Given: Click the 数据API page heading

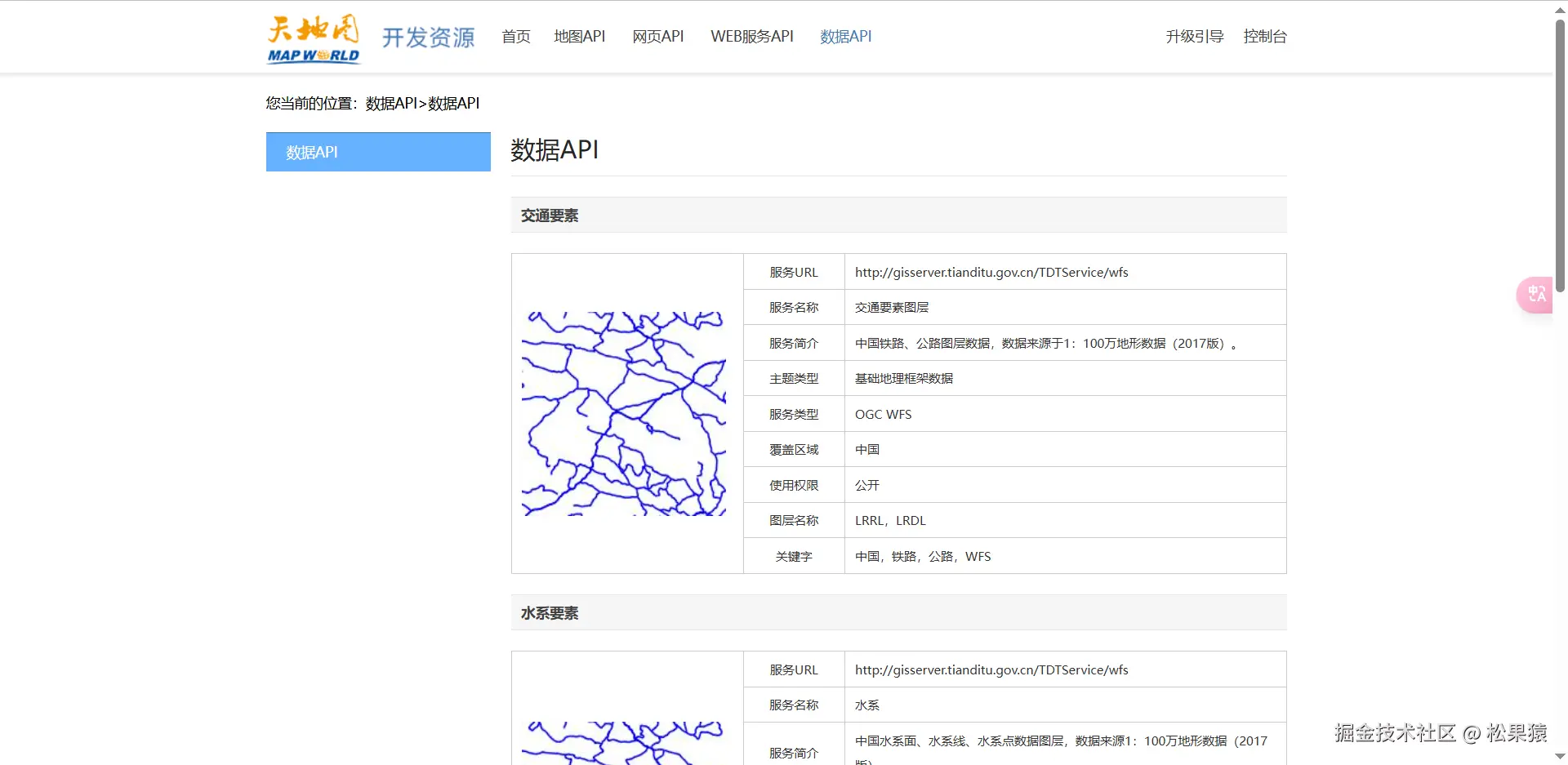Looking at the screenshot, I should click(555, 150).
